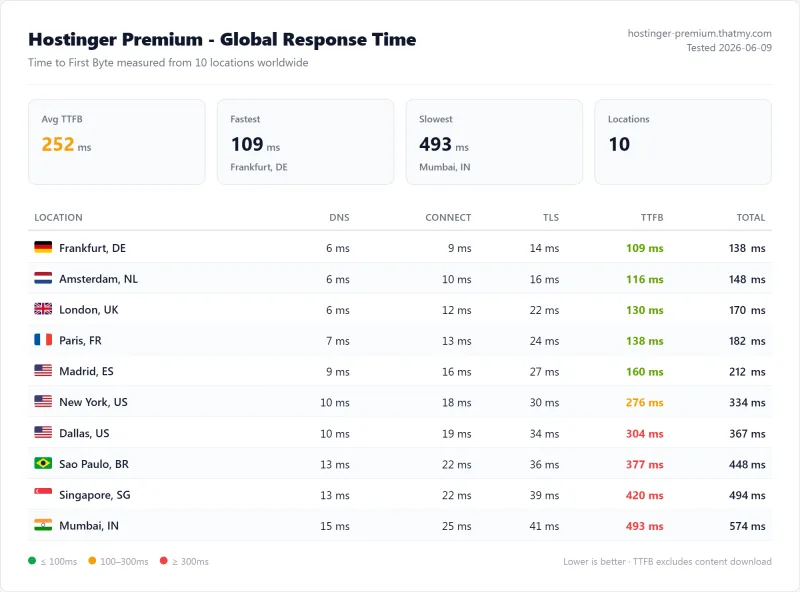The image size is (800, 592).
Task: Click the New York, US location name
Action: 93,402
